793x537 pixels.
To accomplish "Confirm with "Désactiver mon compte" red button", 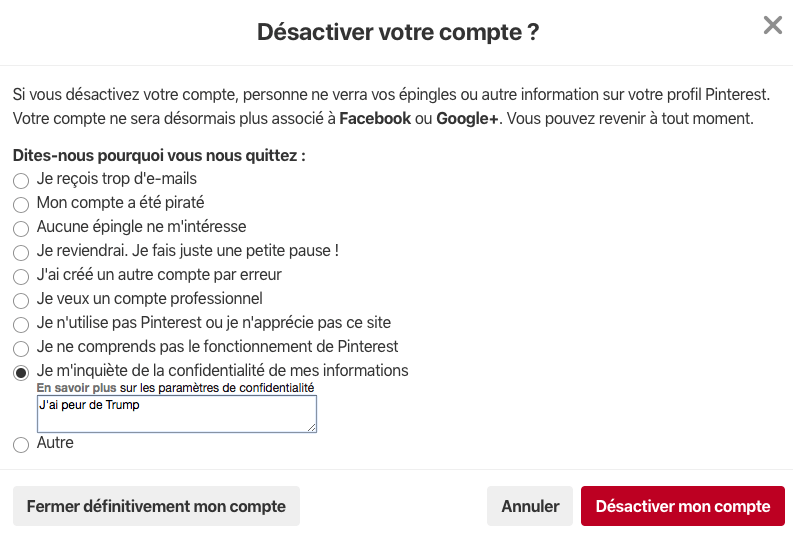I will click(683, 506).
